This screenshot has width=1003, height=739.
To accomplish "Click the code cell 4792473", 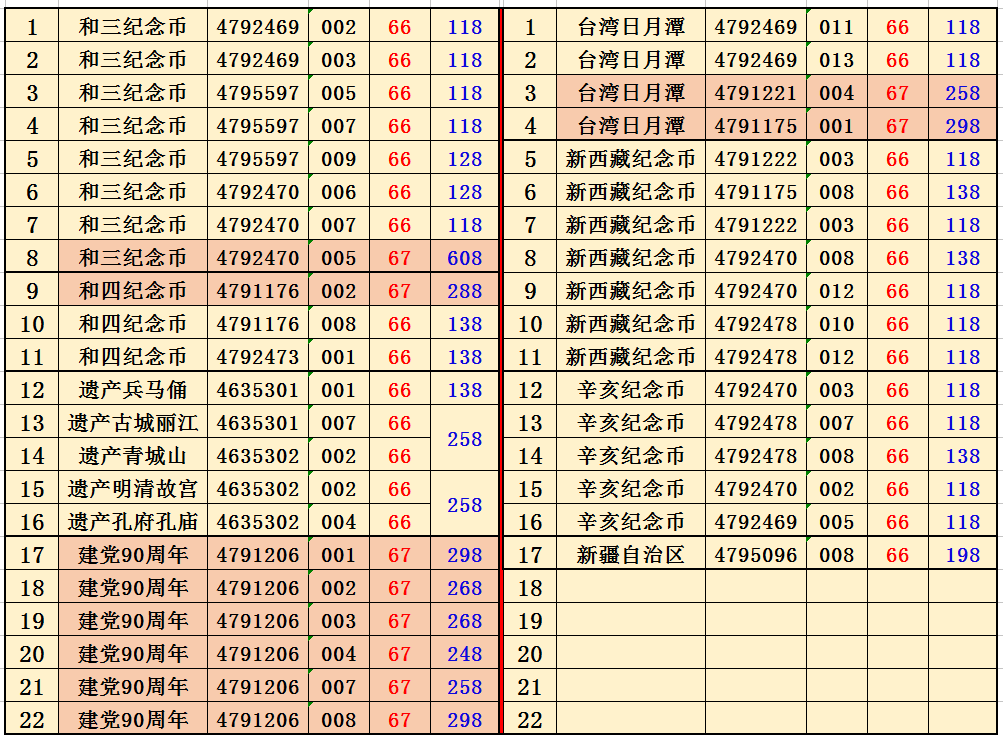I will tap(257, 357).
